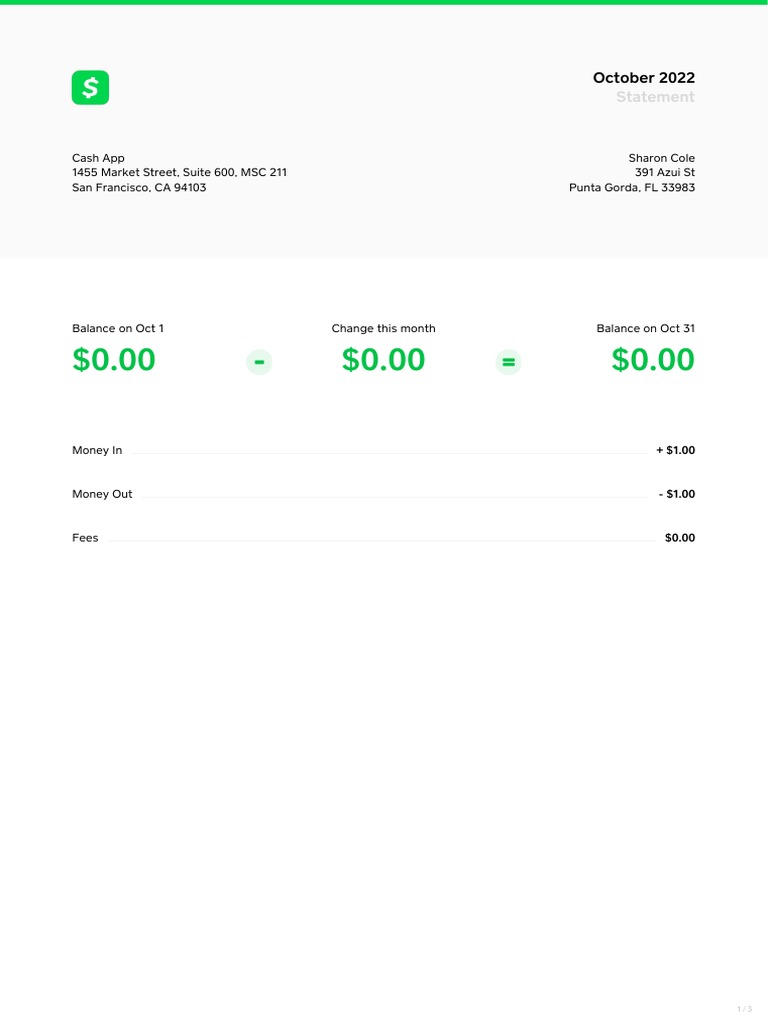Click the 391 Azui St address line

coord(665,172)
